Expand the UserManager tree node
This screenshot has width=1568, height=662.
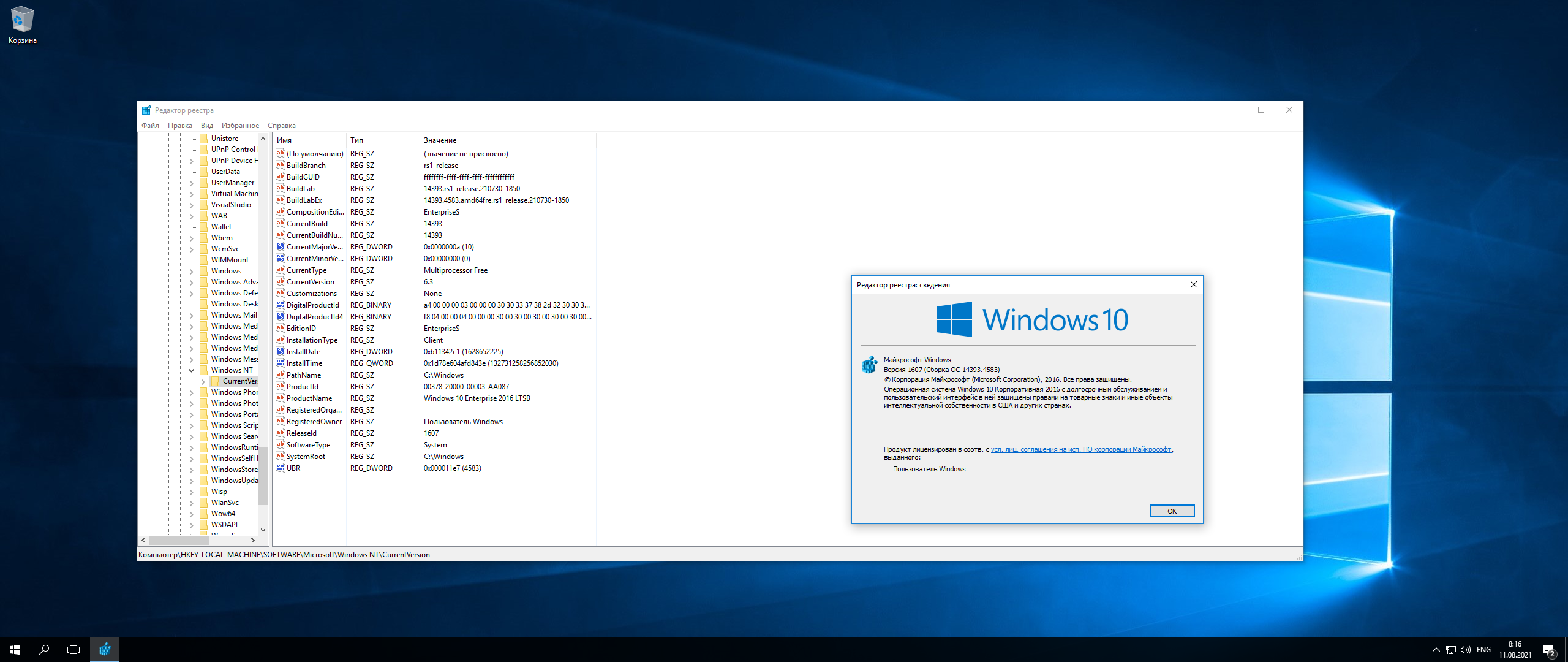pos(191,183)
